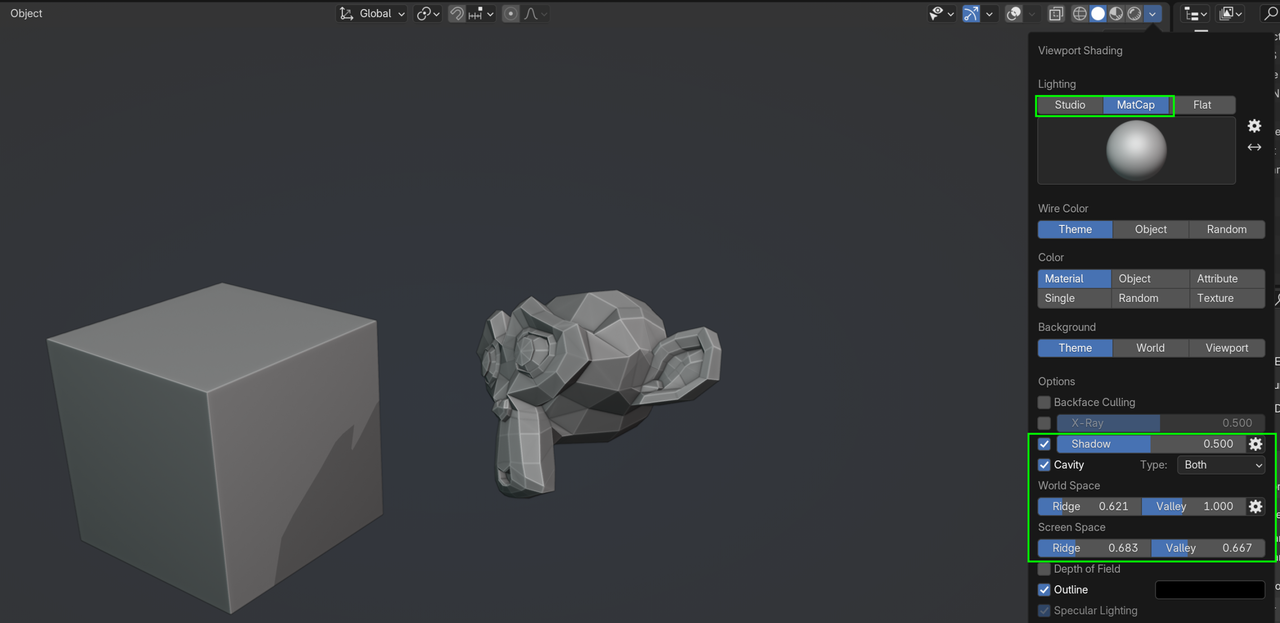Choose Random color mode
The height and width of the screenshot is (623, 1280).
pyautogui.click(x=1150, y=298)
